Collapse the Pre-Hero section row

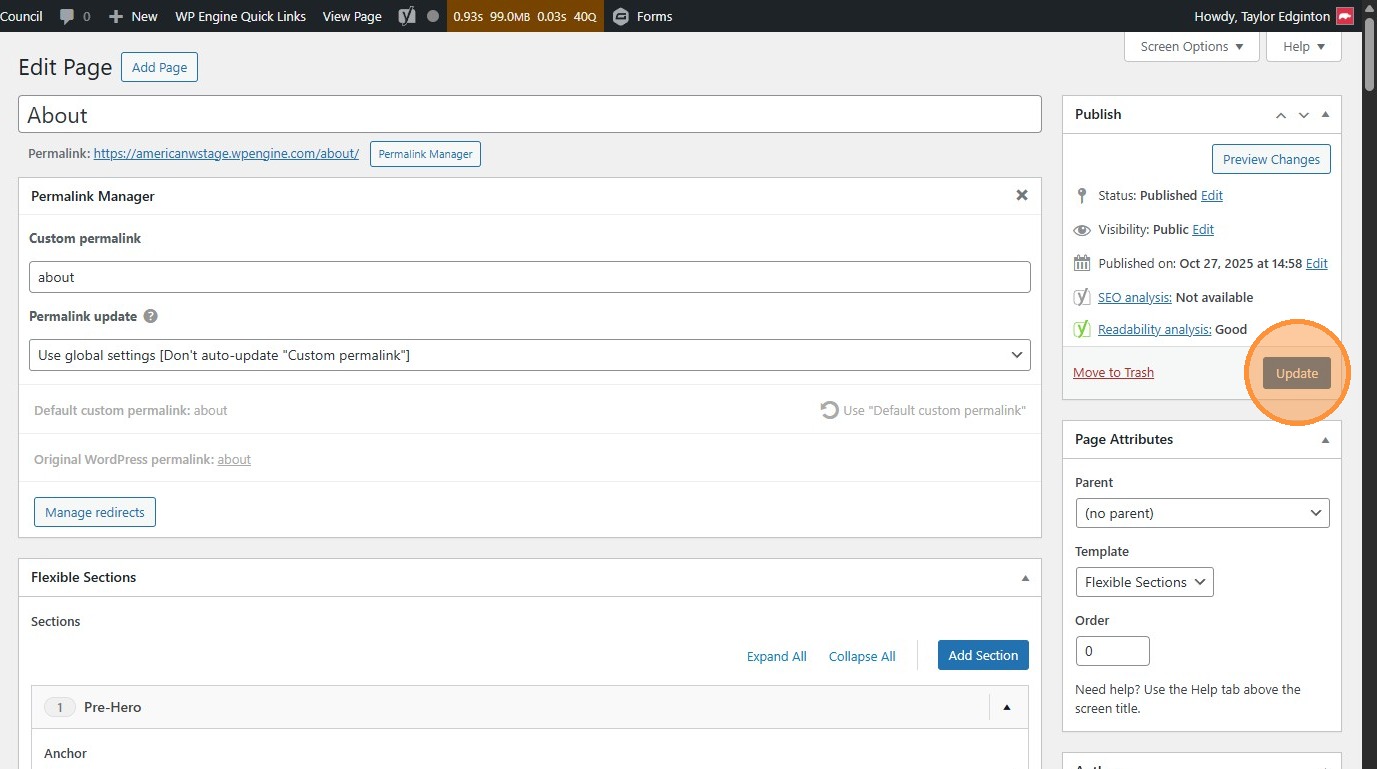pos(1007,707)
